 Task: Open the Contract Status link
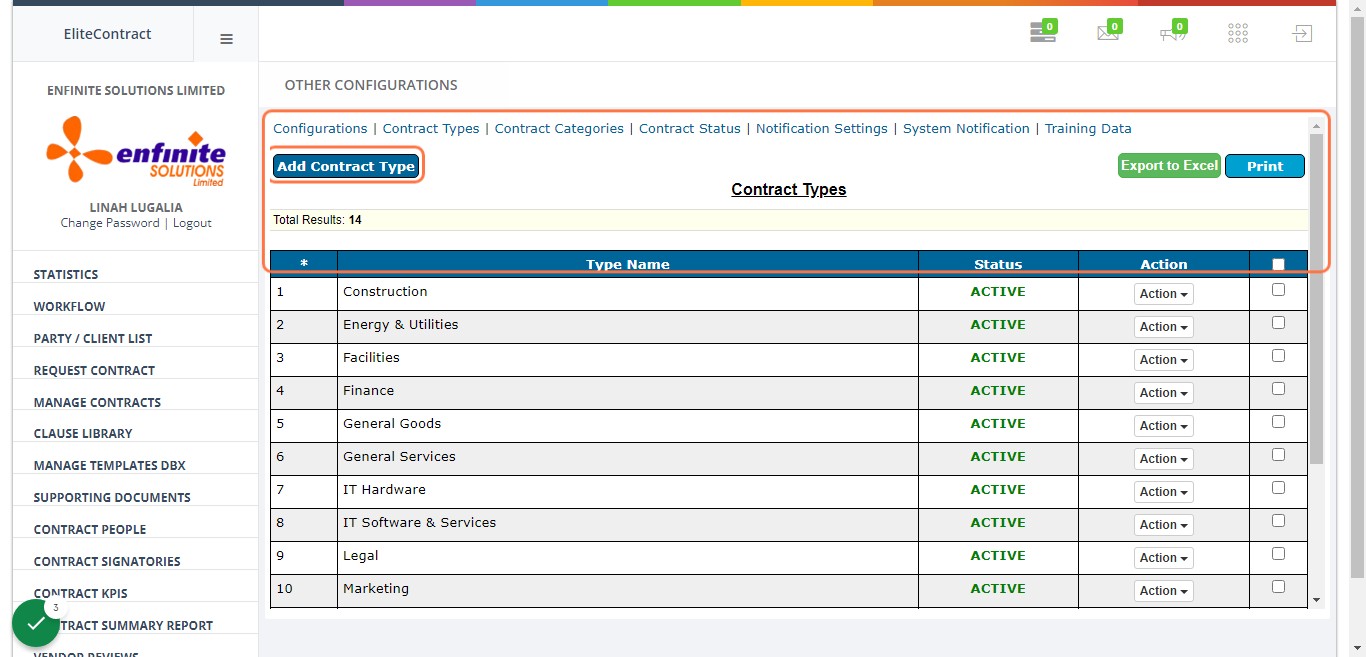pos(690,129)
